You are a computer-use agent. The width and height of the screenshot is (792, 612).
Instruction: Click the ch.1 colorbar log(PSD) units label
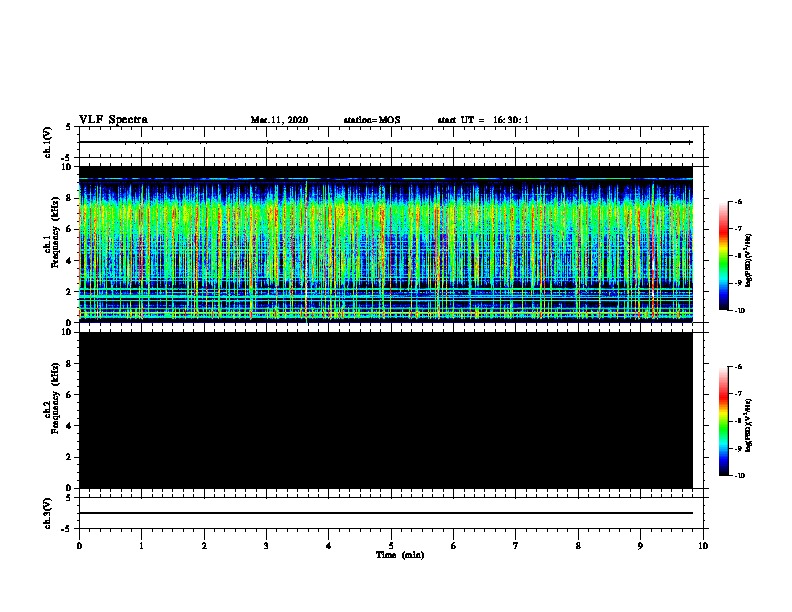pyautogui.click(x=749, y=260)
